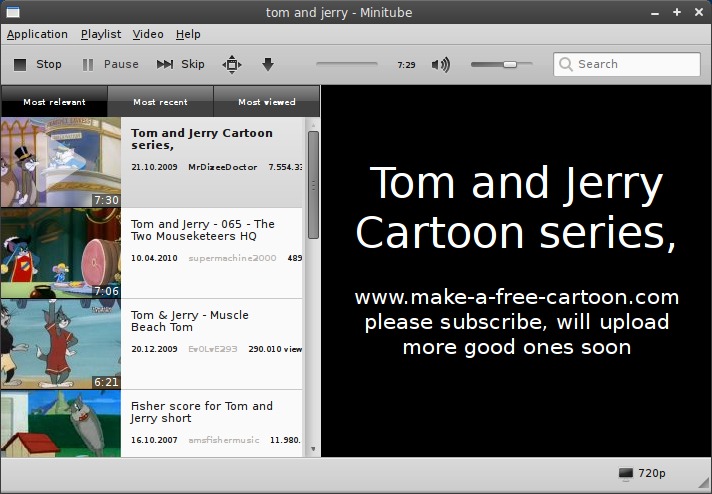Open uploader link Ev0LvE293

pyautogui.click(x=213, y=349)
